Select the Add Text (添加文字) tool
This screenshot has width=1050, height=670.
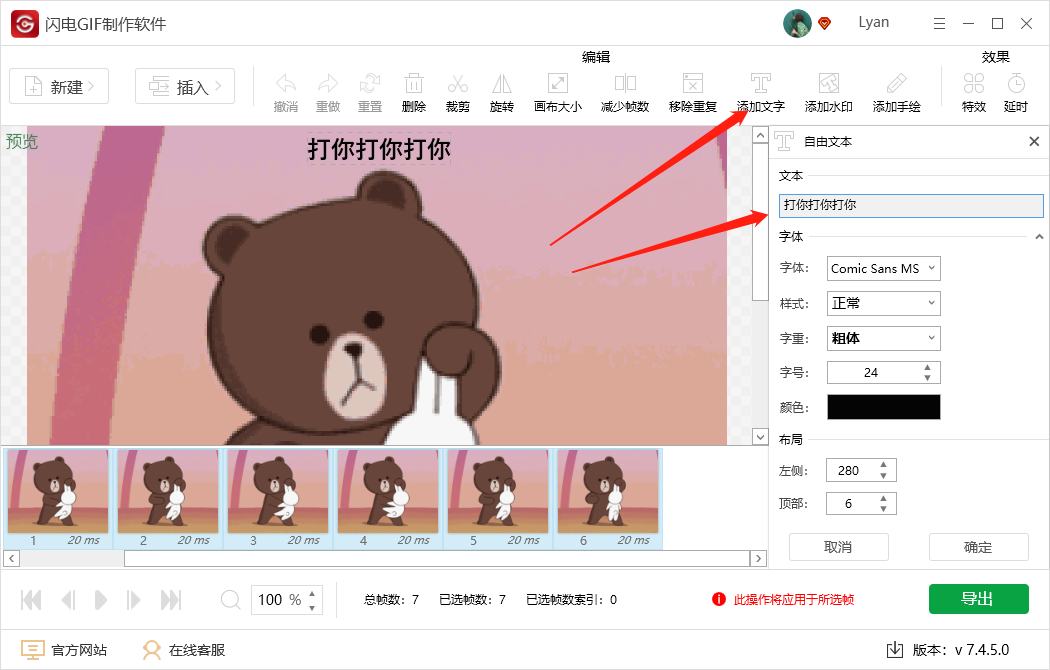pyautogui.click(x=761, y=84)
